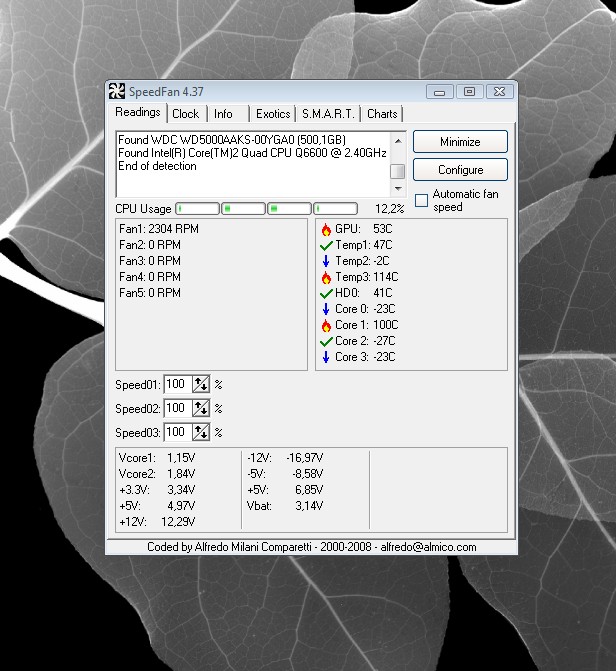Open the Exotics tab
Screen dimensions: 616x671
click(273, 114)
